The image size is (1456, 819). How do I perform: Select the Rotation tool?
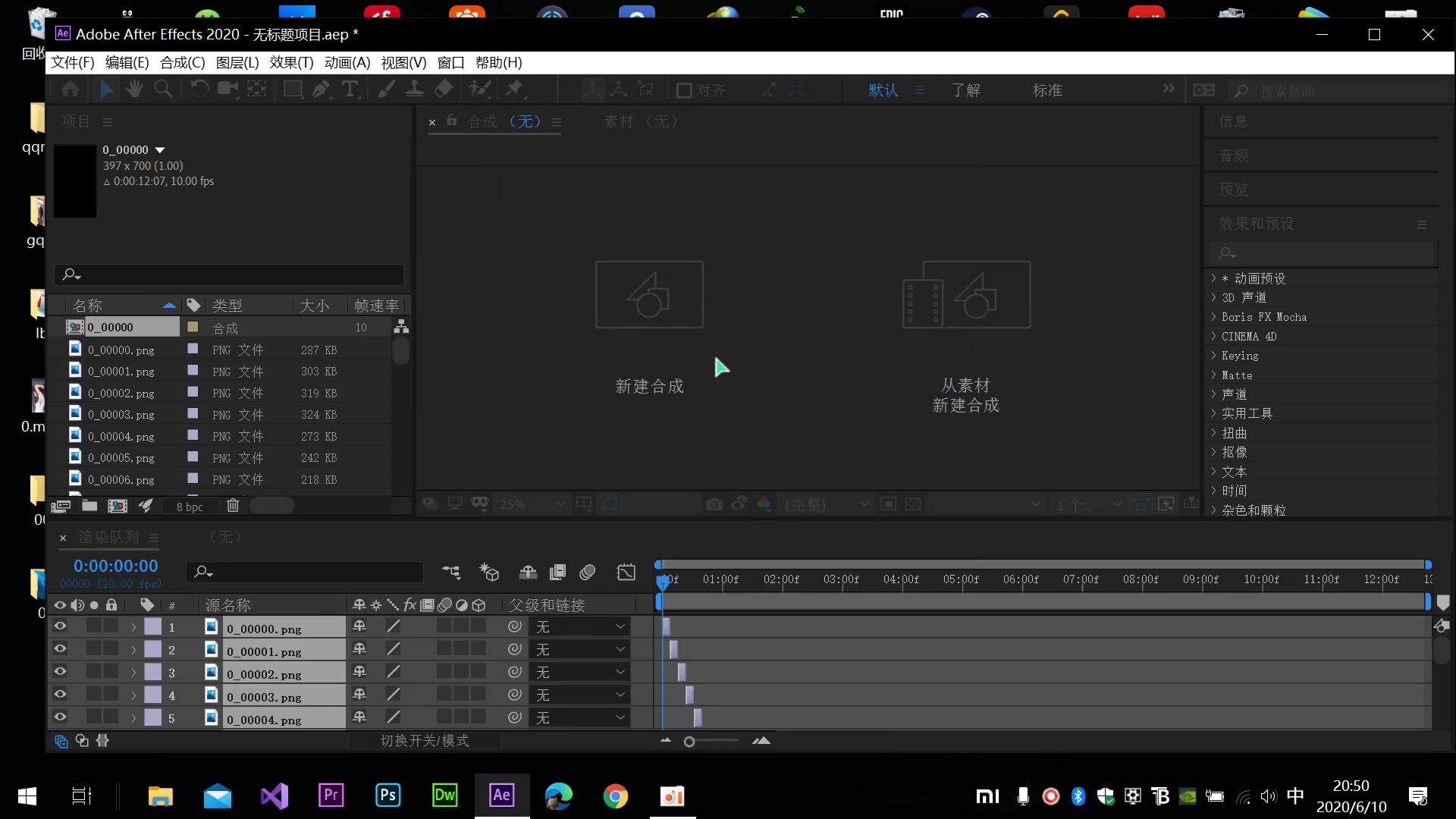(x=199, y=89)
